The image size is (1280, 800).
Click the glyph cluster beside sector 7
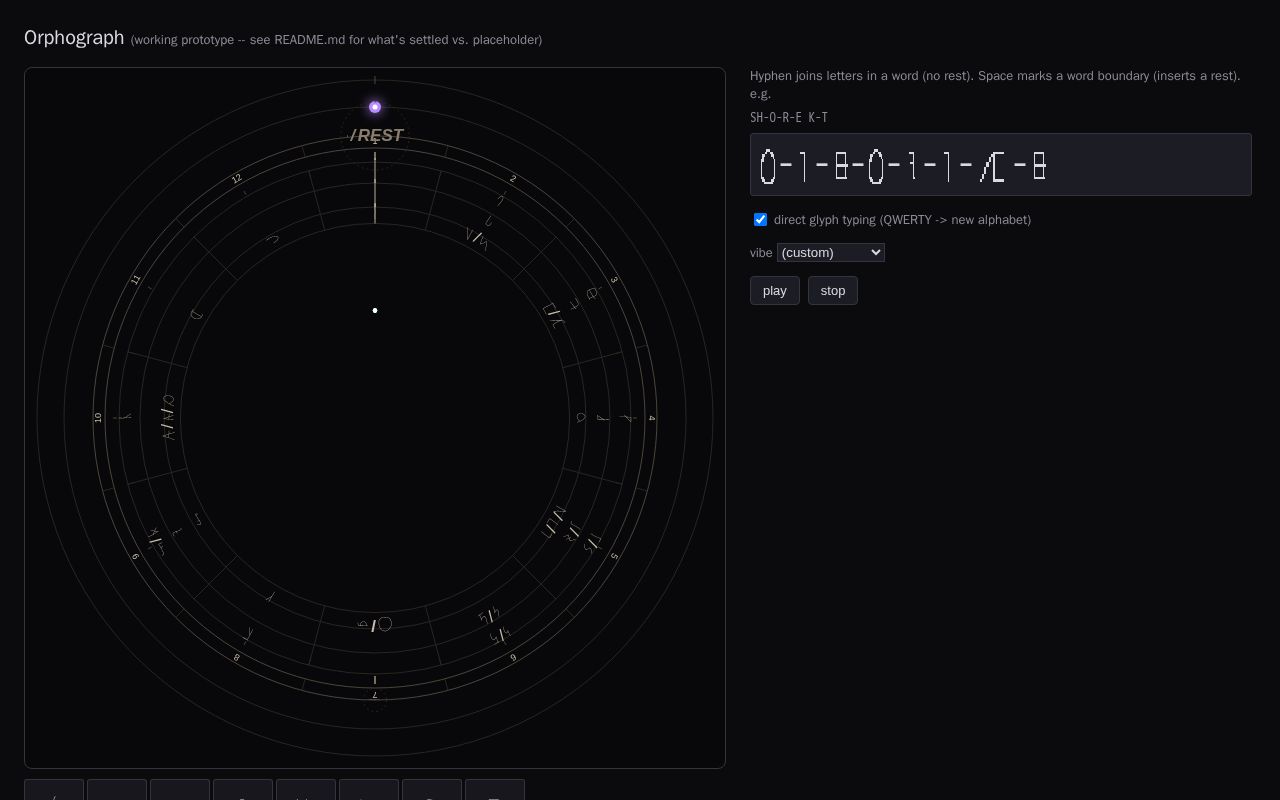tap(375, 625)
